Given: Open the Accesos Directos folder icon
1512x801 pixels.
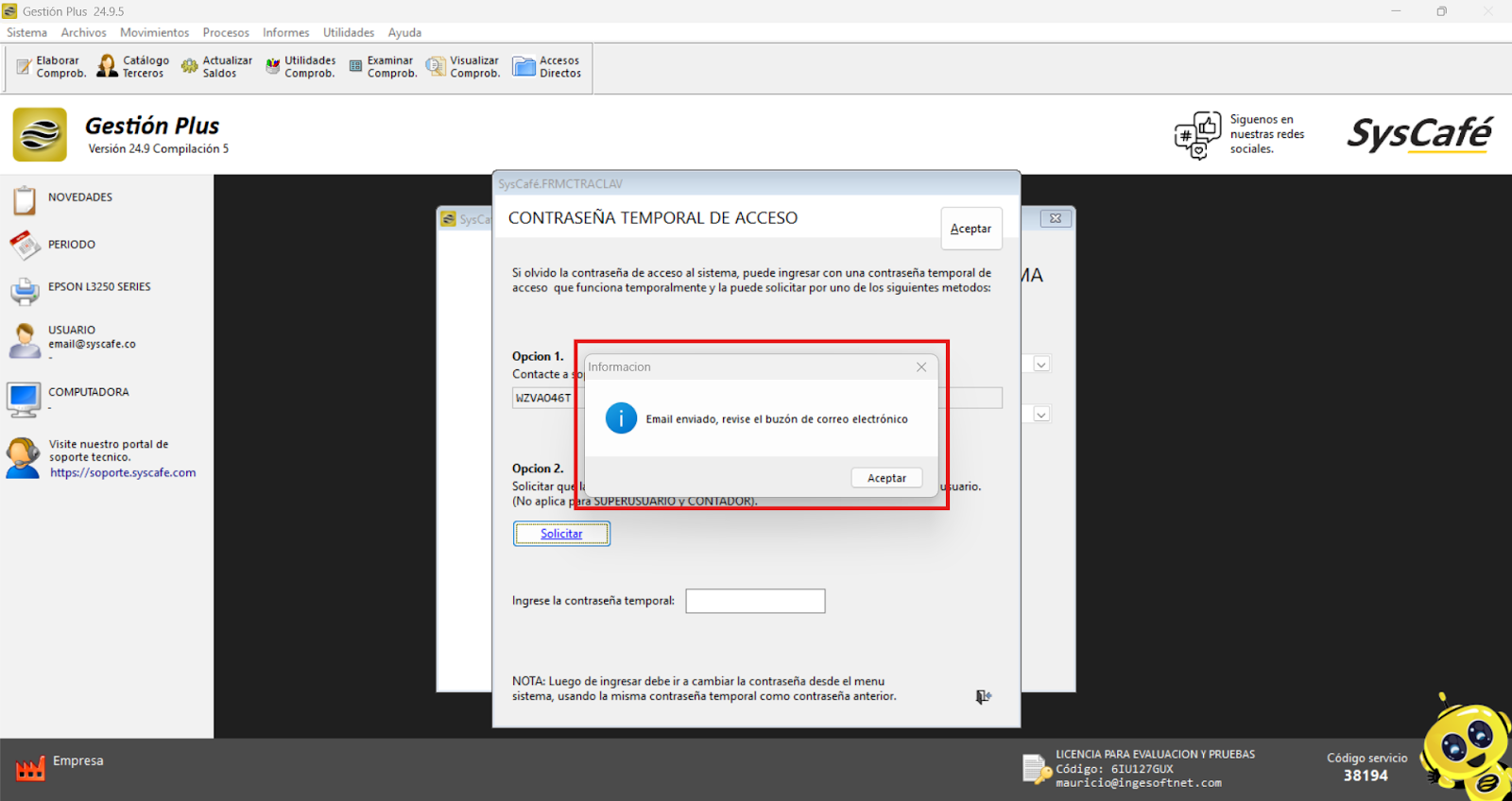Looking at the screenshot, I should point(524,66).
